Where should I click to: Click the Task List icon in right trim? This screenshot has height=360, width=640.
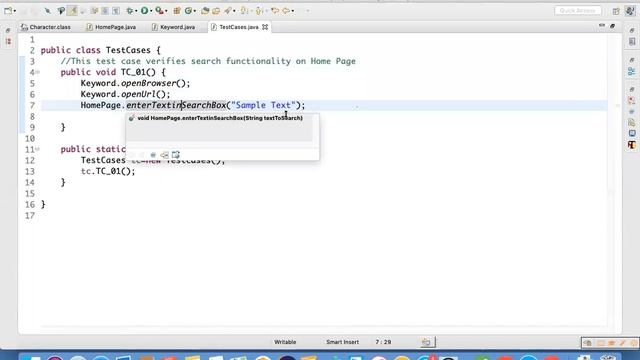point(632,42)
